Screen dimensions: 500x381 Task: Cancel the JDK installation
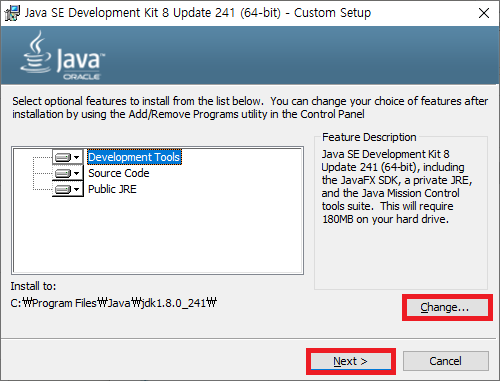tap(446, 361)
